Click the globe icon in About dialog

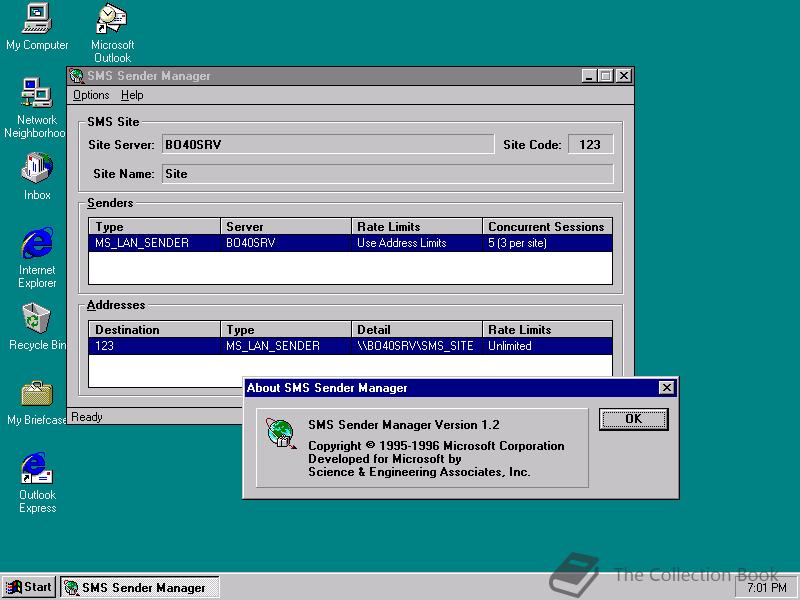pyautogui.click(x=280, y=433)
